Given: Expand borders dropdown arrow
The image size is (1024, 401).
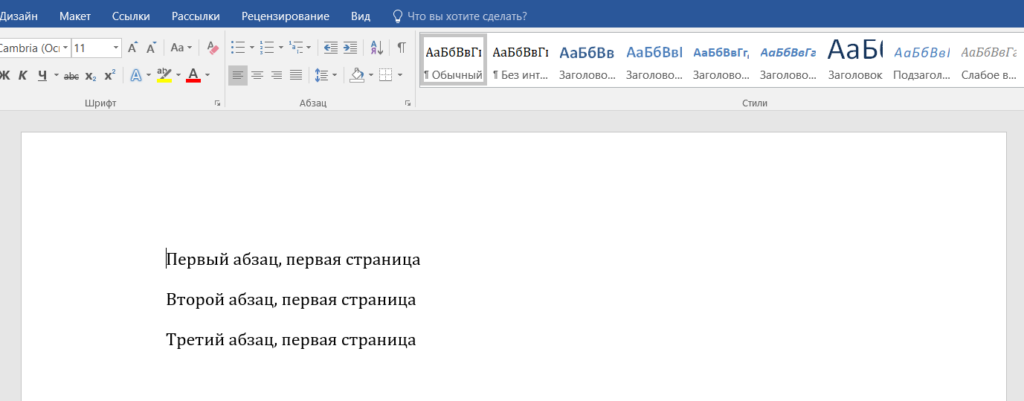Looking at the screenshot, I should point(400,76).
